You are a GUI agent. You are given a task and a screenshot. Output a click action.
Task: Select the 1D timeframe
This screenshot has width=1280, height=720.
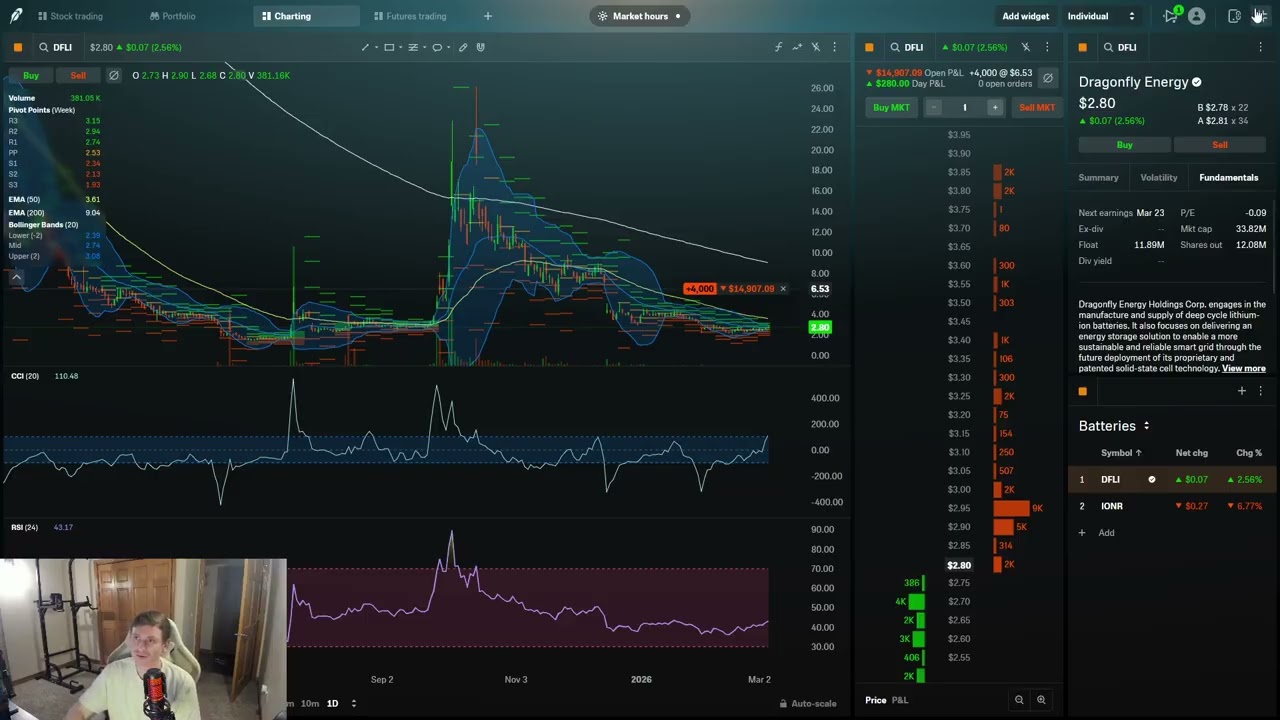coord(332,703)
